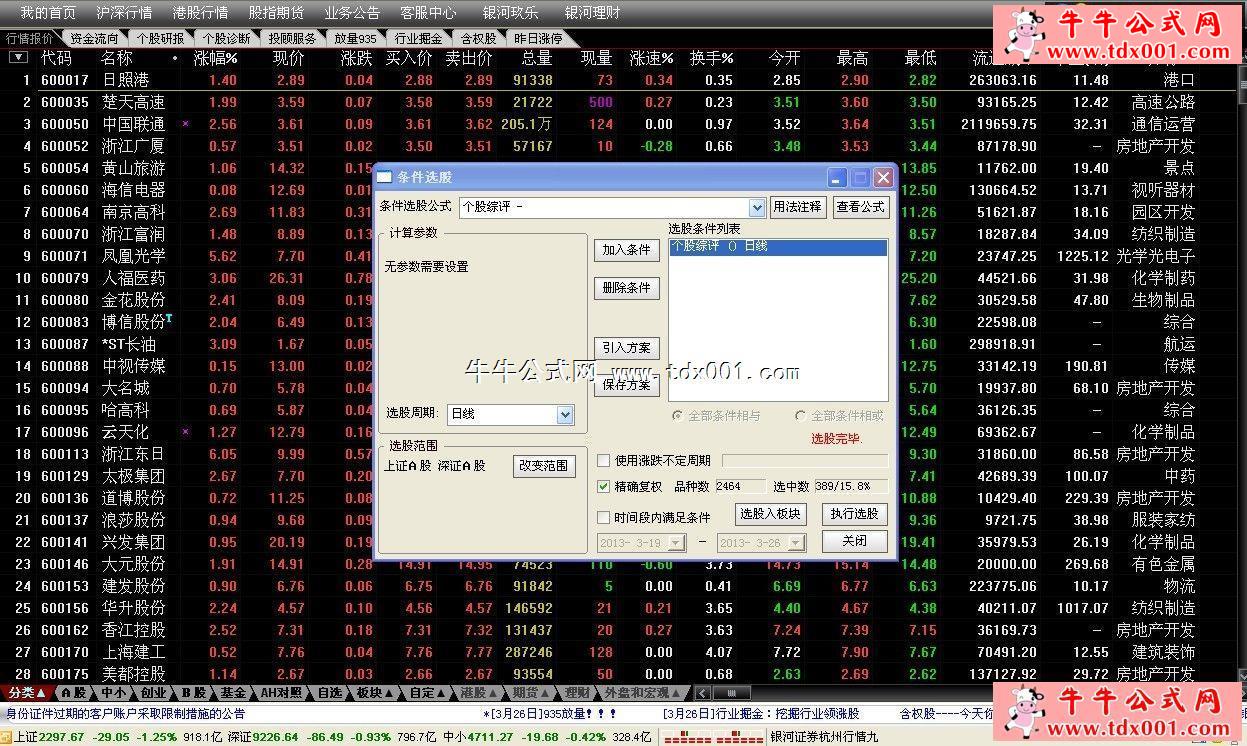The width and height of the screenshot is (1247, 746).
Task: Enable the 使用涨跌不定周期 checkbox
Action: click(x=604, y=461)
